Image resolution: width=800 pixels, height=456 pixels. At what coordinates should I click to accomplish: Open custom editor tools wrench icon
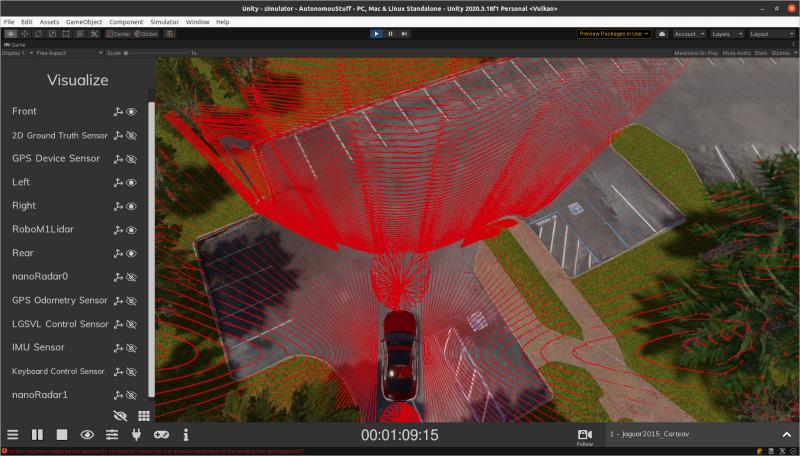(94, 34)
